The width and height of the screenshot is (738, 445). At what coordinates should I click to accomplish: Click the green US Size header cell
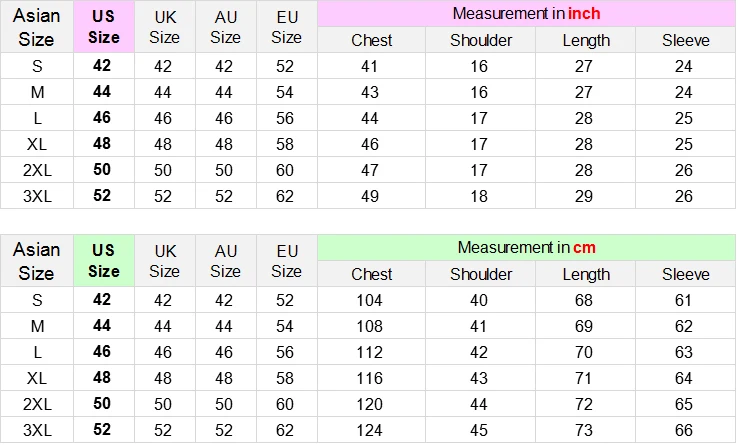point(104,260)
